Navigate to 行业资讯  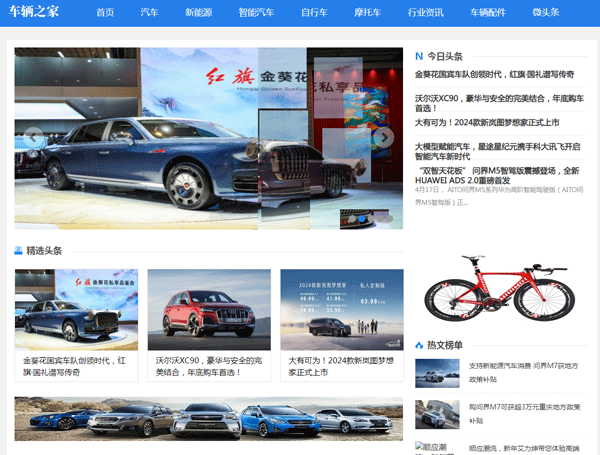click(426, 12)
